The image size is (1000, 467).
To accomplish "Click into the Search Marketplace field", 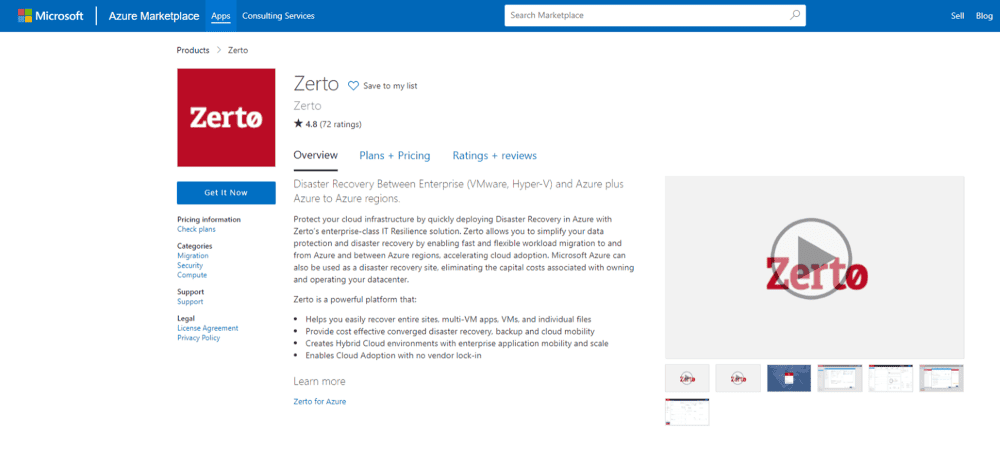I will pos(645,16).
